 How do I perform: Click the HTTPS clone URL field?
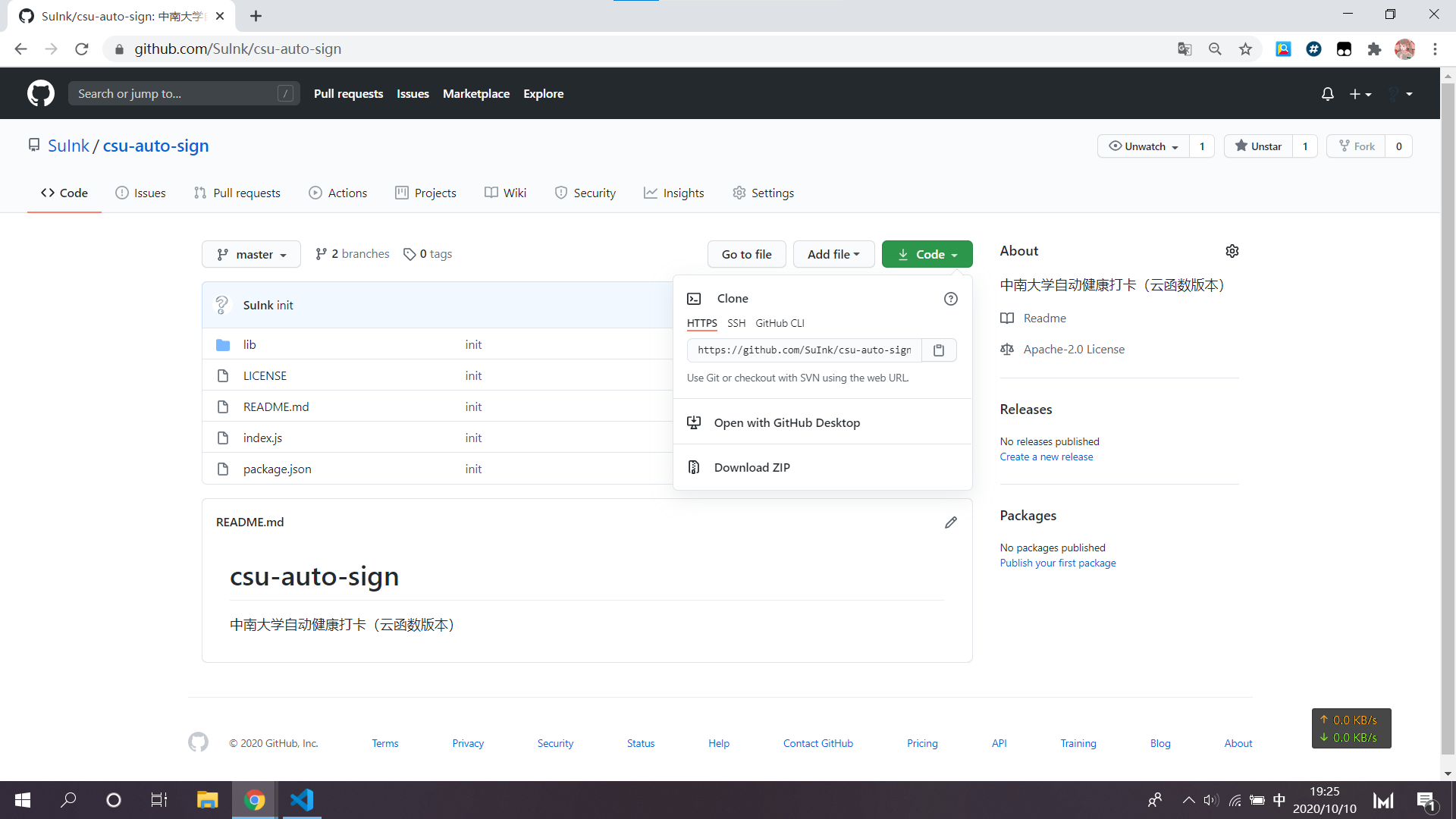pyautogui.click(x=805, y=350)
